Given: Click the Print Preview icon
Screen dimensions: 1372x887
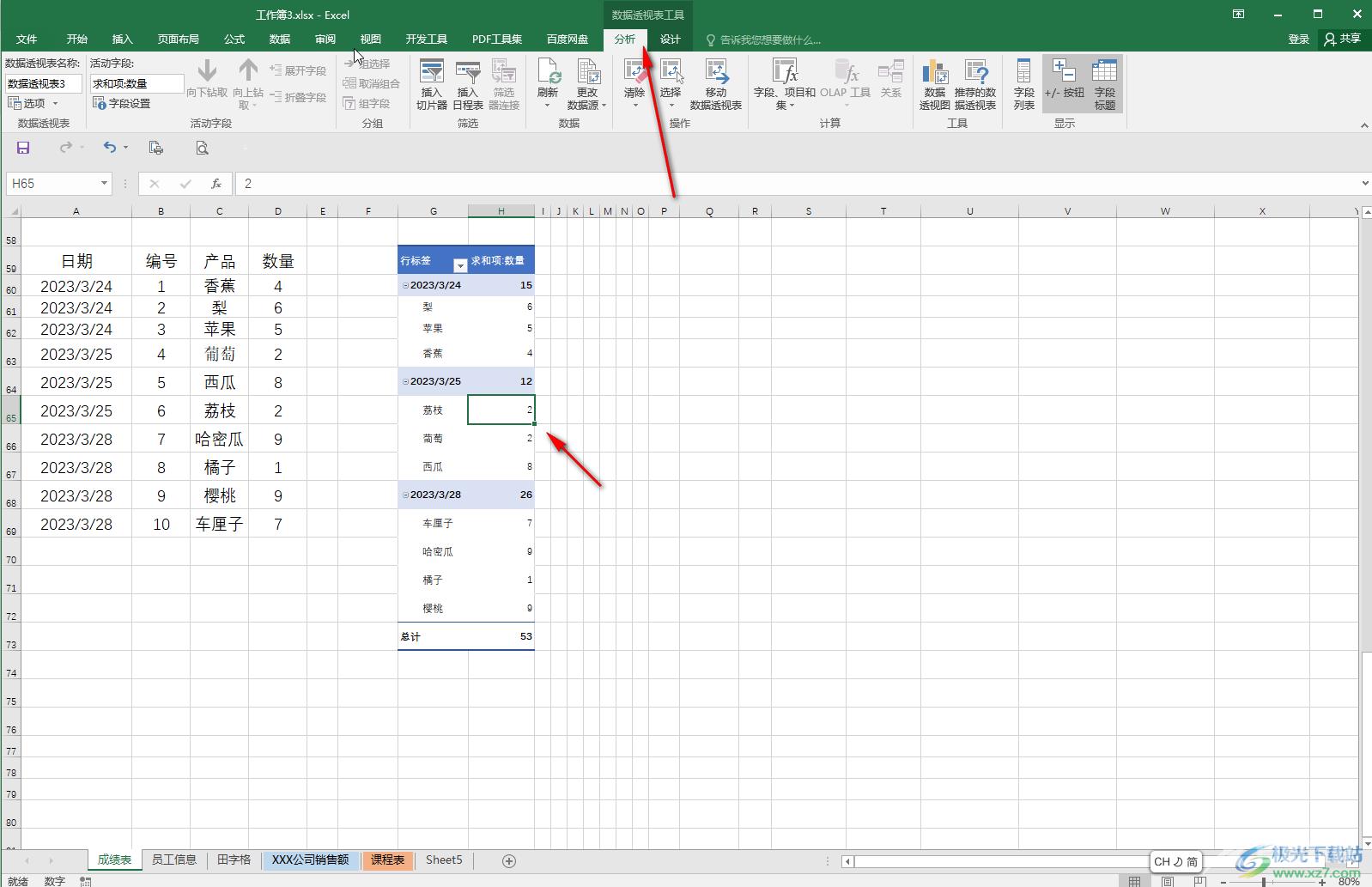Looking at the screenshot, I should [x=202, y=148].
